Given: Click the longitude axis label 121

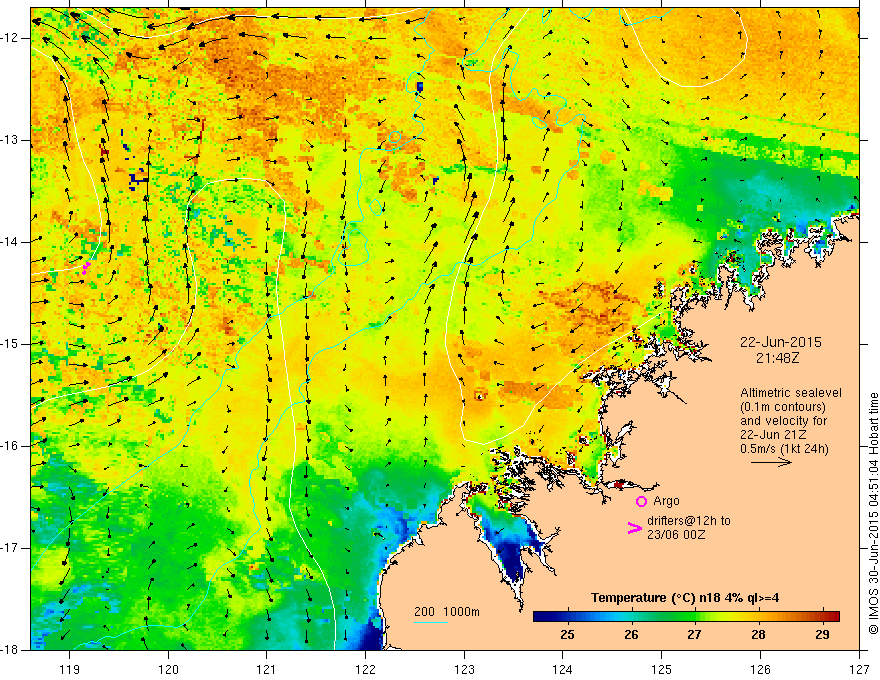Looking at the screenshot, I should (267, 669).
